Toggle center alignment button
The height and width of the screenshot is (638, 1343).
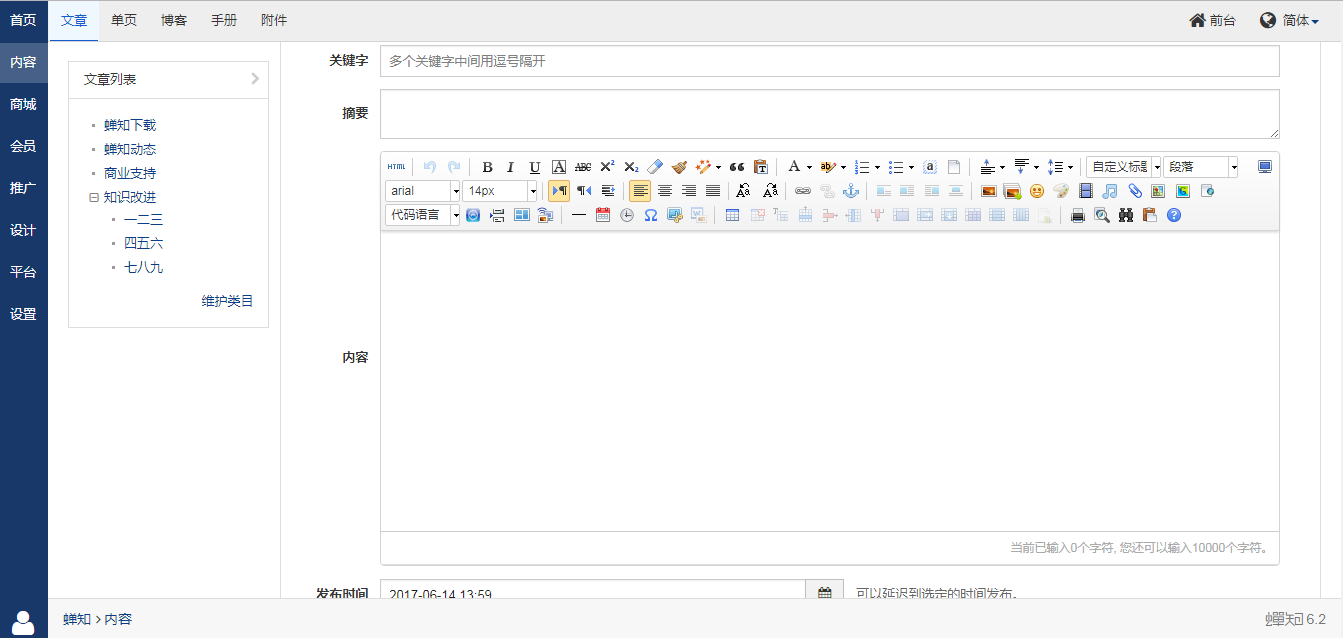(664, 191)
